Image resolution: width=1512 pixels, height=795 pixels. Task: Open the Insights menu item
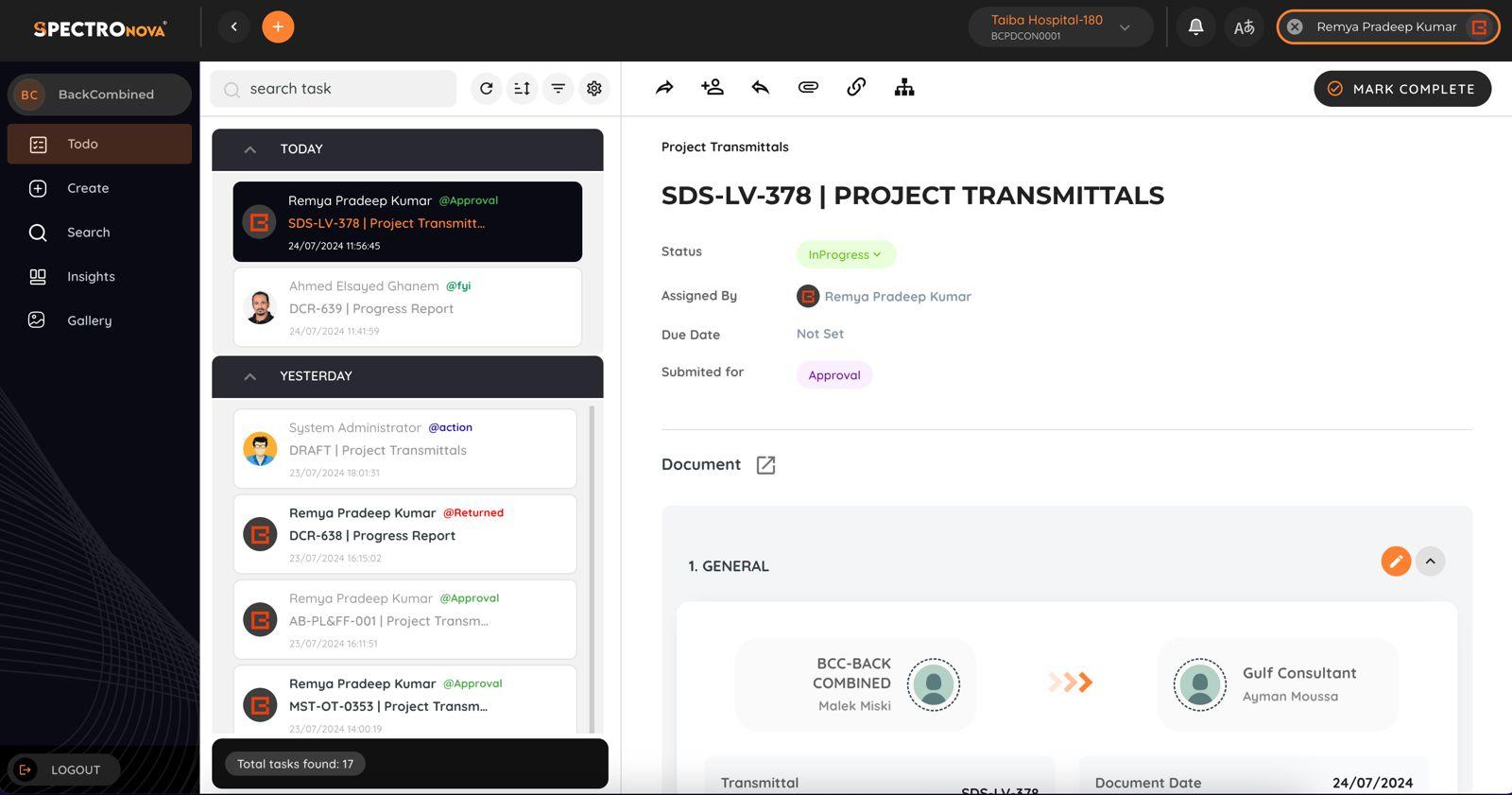pos(99,276)
